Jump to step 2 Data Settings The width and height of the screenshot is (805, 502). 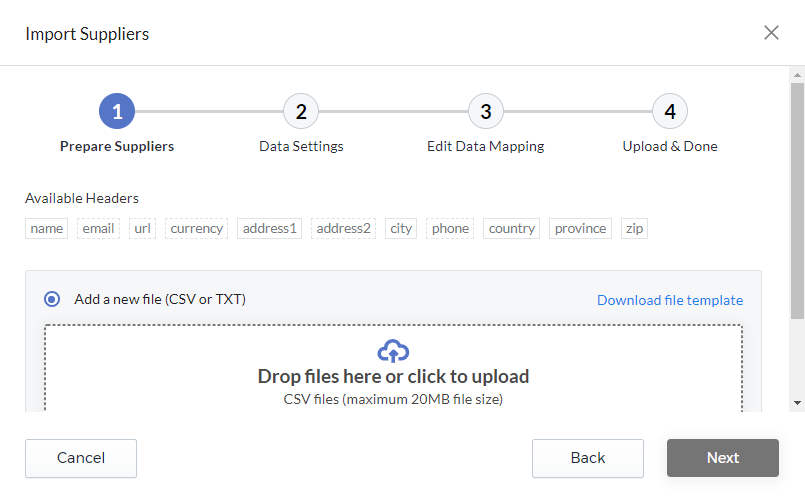pyautogui.click(x=301, y=111)
